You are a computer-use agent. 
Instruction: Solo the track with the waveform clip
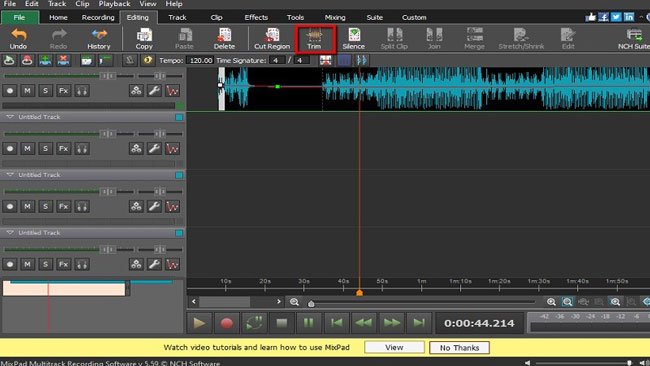[x=46, y=90]
